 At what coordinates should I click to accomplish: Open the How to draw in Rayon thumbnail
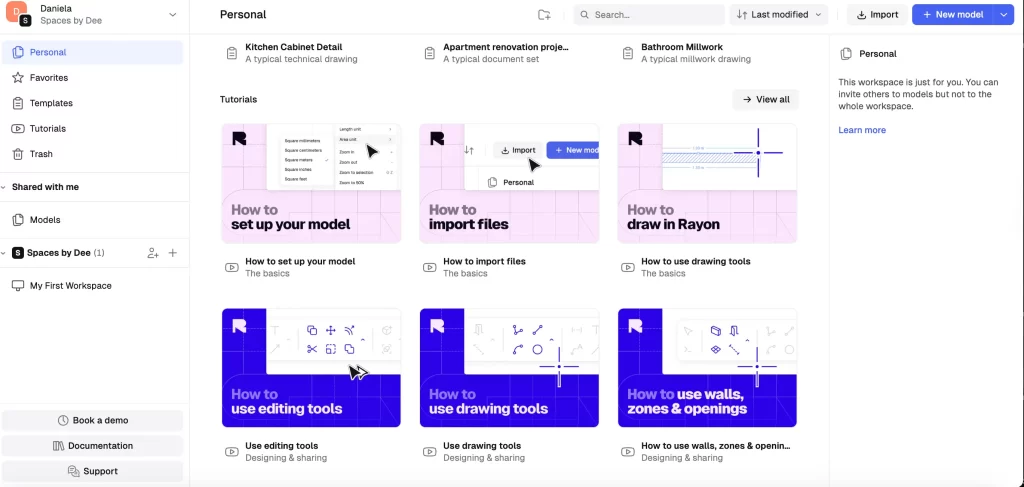click(x=707, y=183)
